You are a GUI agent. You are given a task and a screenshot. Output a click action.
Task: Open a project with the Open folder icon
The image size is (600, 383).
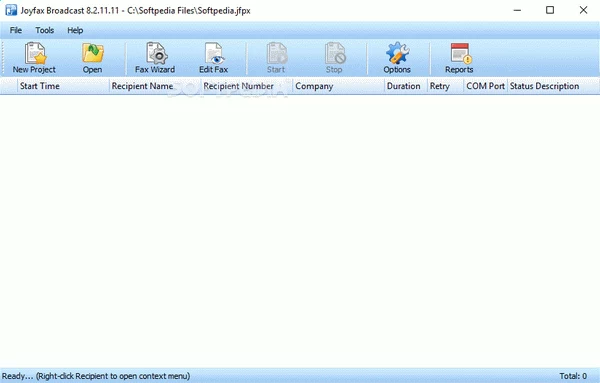point(93,58)
